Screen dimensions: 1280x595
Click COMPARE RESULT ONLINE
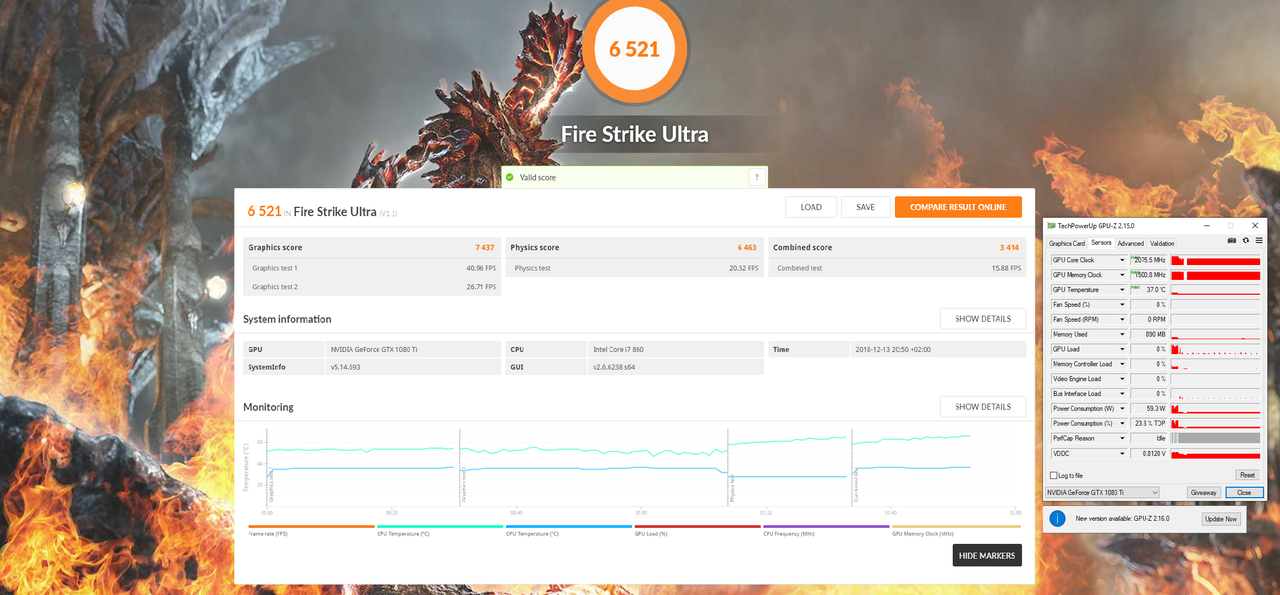point(958,207)
